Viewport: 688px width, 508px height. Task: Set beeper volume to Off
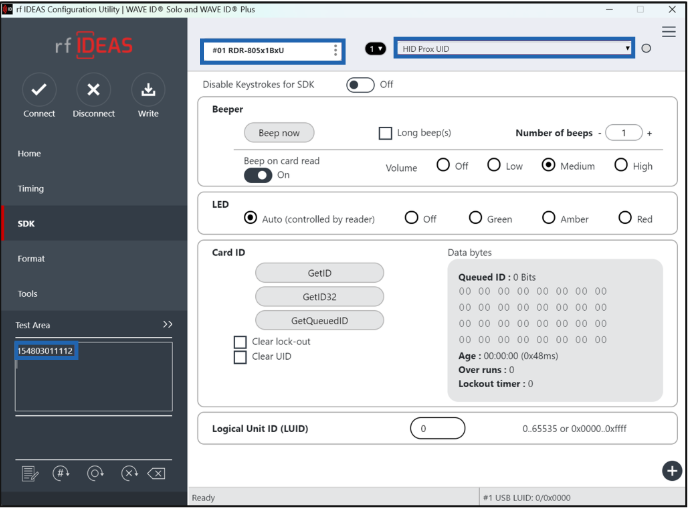(x=443, y=165)
